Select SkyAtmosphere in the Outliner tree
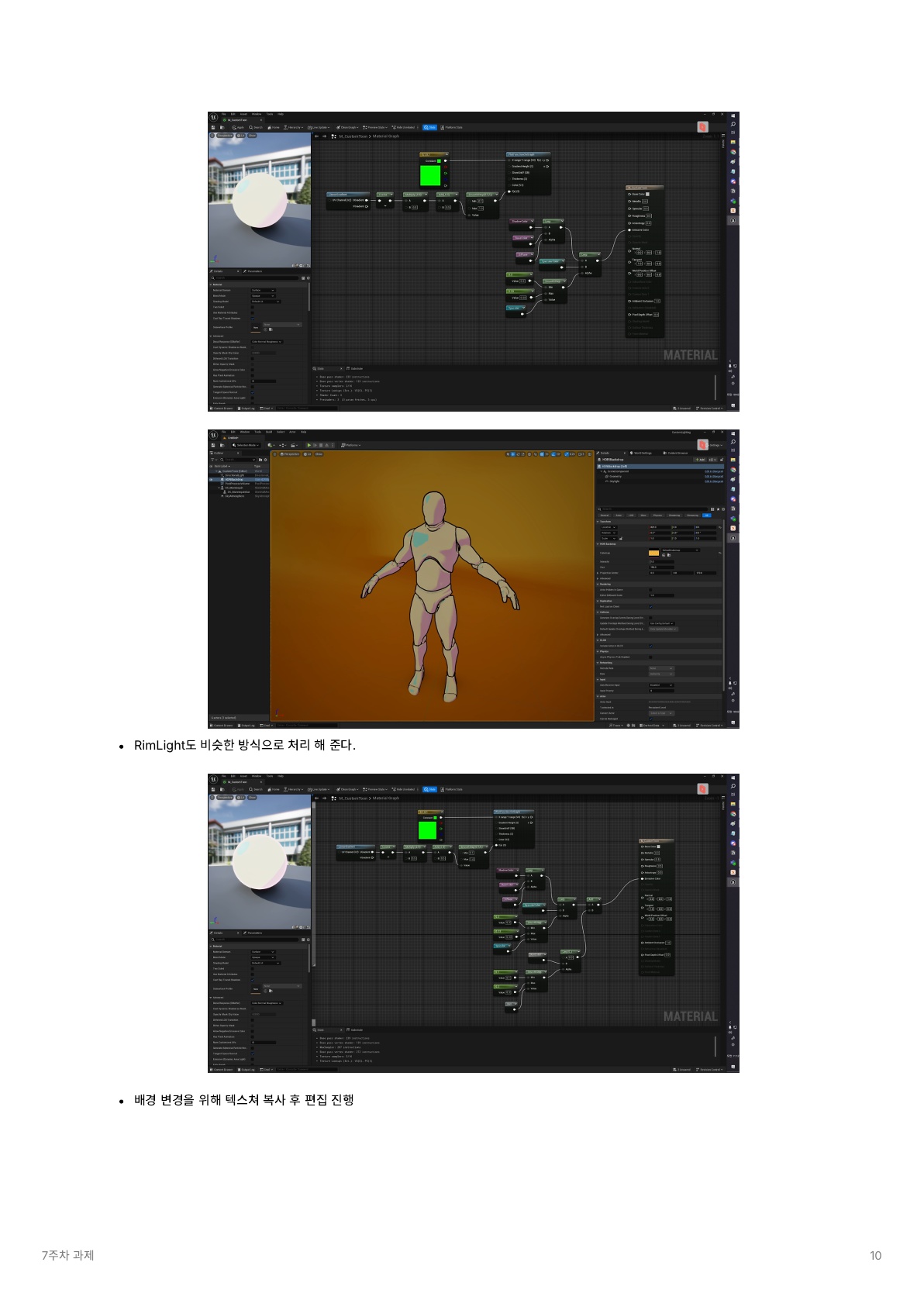 [234, 496]
